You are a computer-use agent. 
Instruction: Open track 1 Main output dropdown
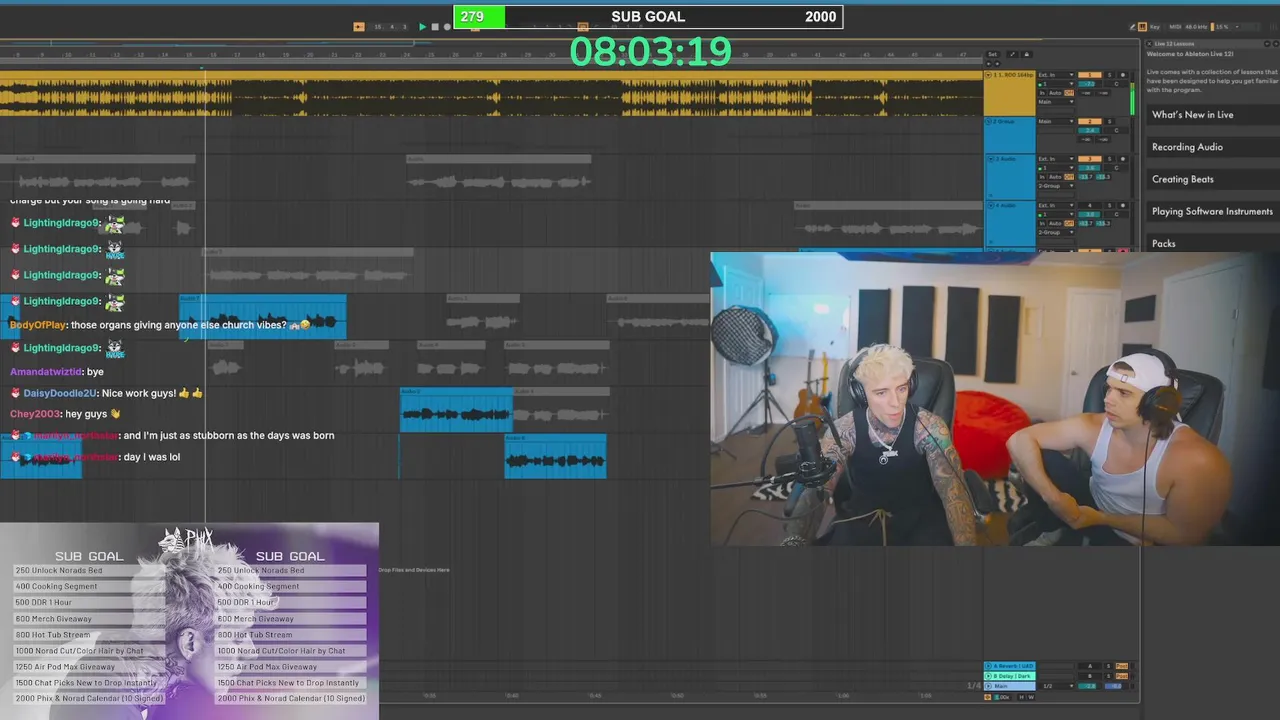(1056, 102)
